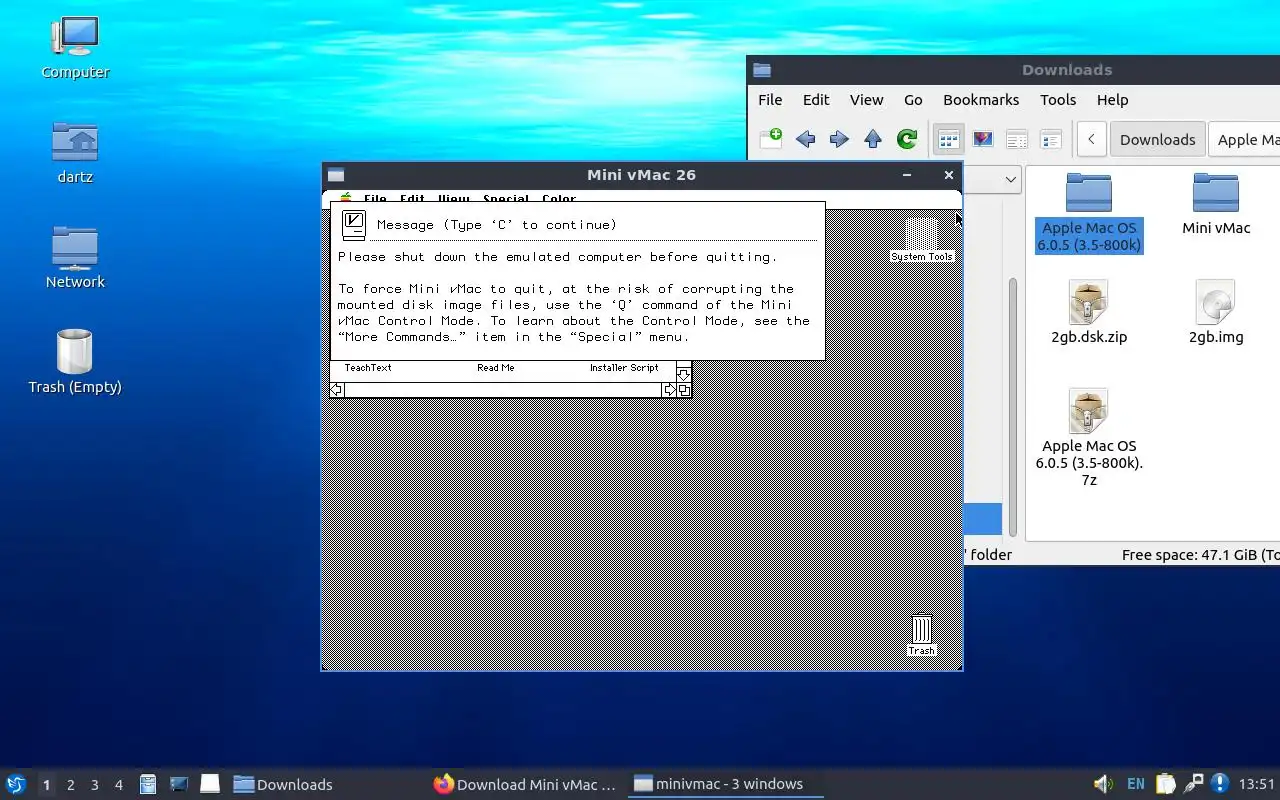Image resolution: width=1280 pixels, height=800 pixels.
Task: Switch to compact list view in file manager
Action: [x=1017, y=139]
